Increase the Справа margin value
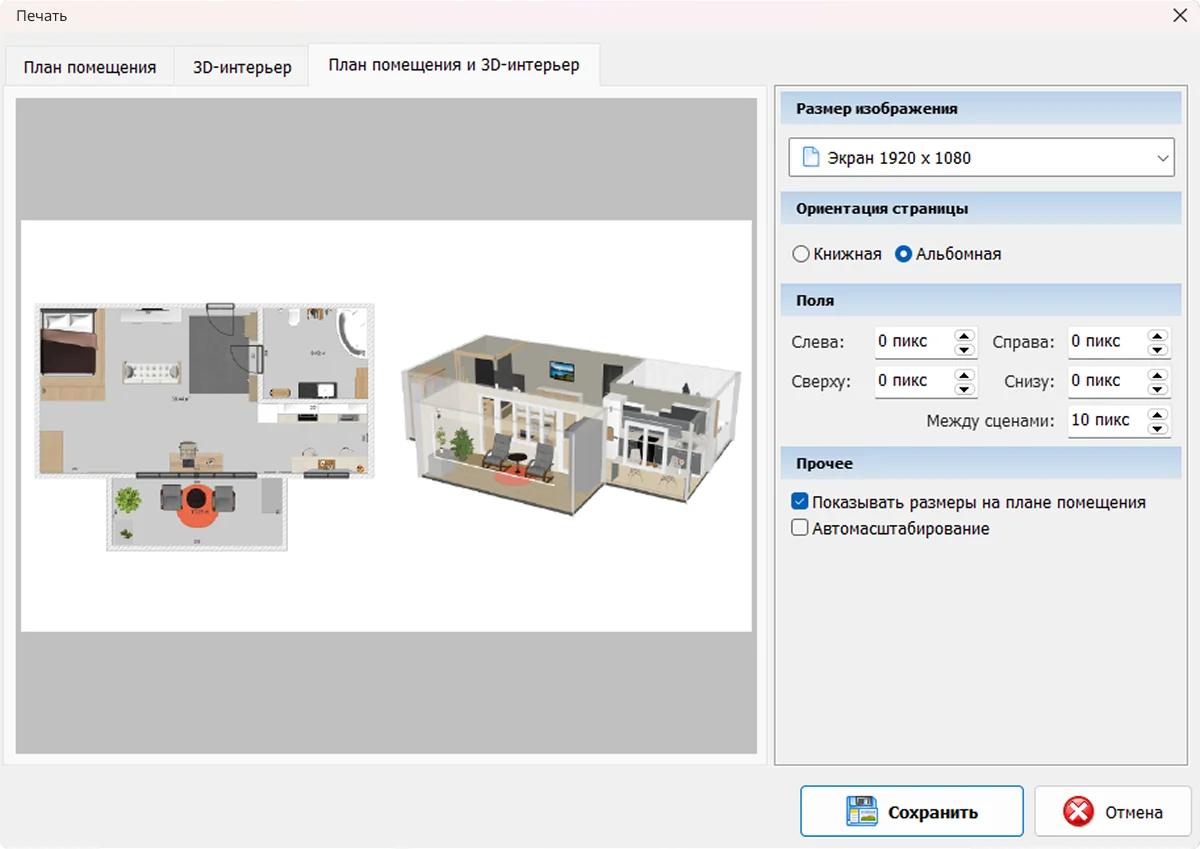The width and height of the screenshot is (1200, 849). (x=1158, y=336)
